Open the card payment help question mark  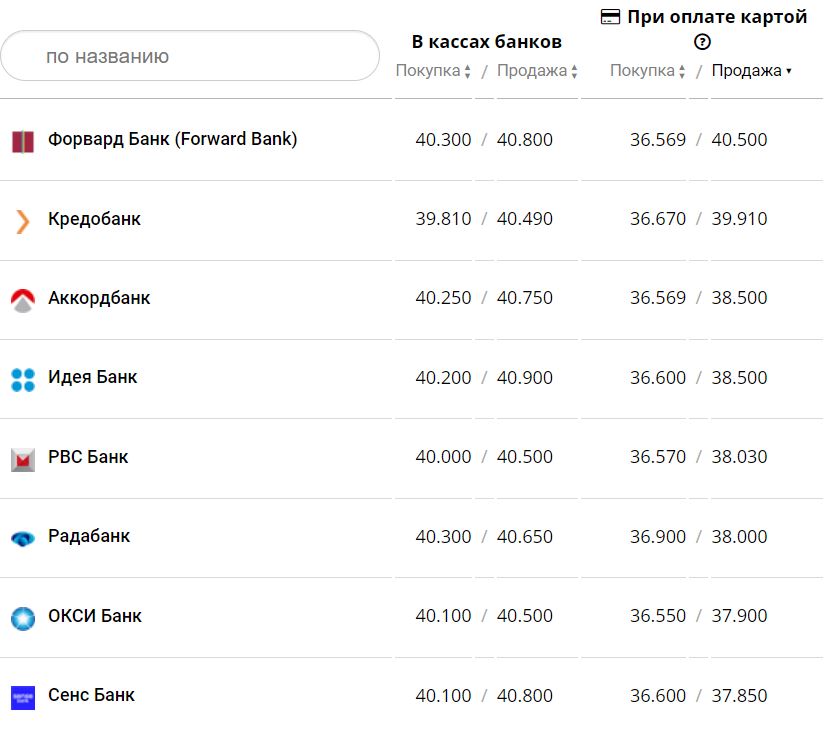pyautogui.click(x=702, y=42)
